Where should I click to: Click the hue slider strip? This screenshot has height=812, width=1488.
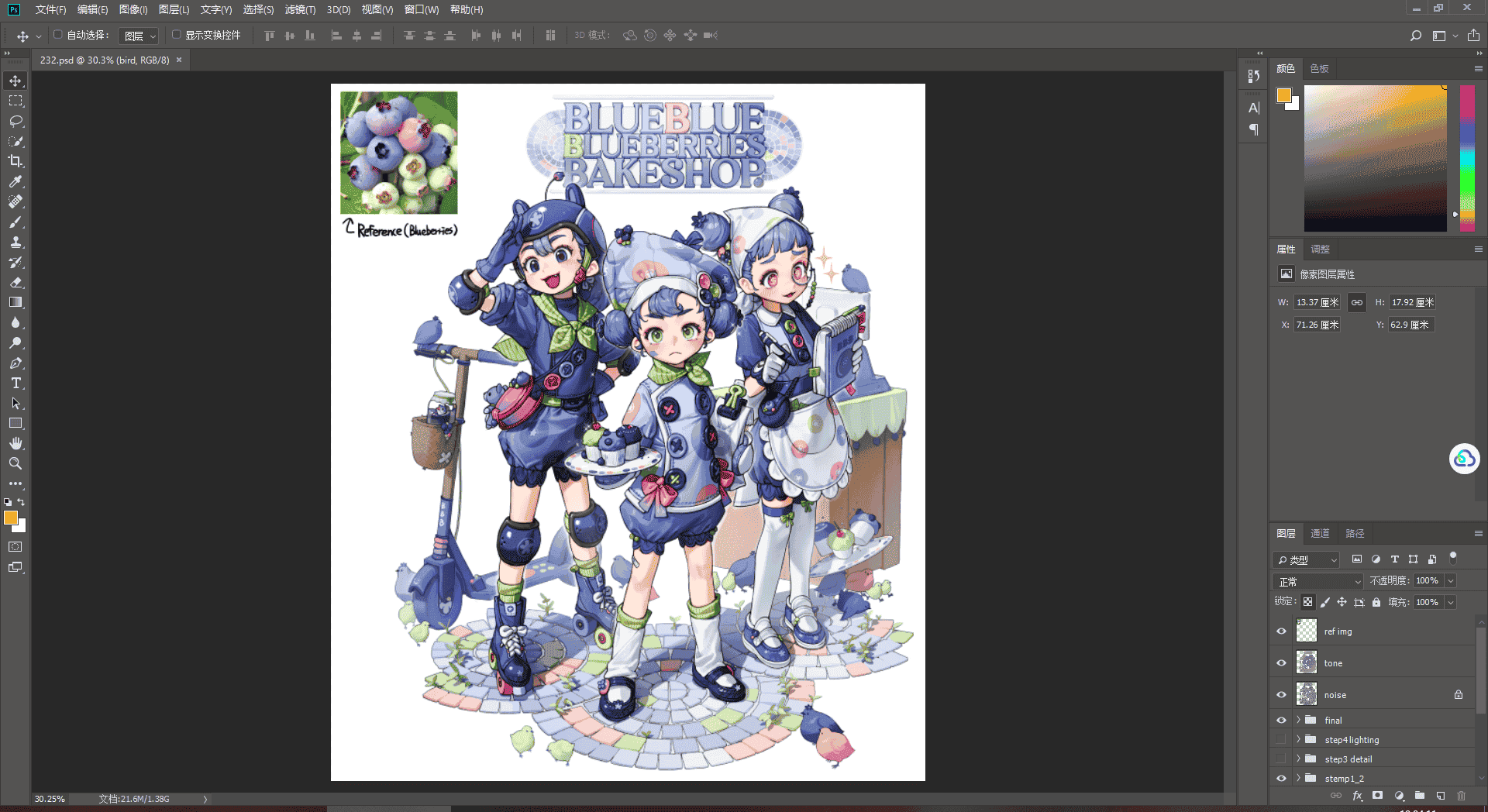pos(1467,158)
